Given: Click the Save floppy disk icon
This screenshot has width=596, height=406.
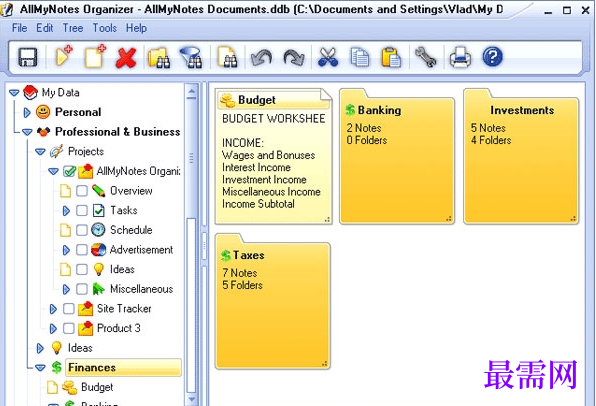Looking at the screenshot, I should (x=28, y=57).
